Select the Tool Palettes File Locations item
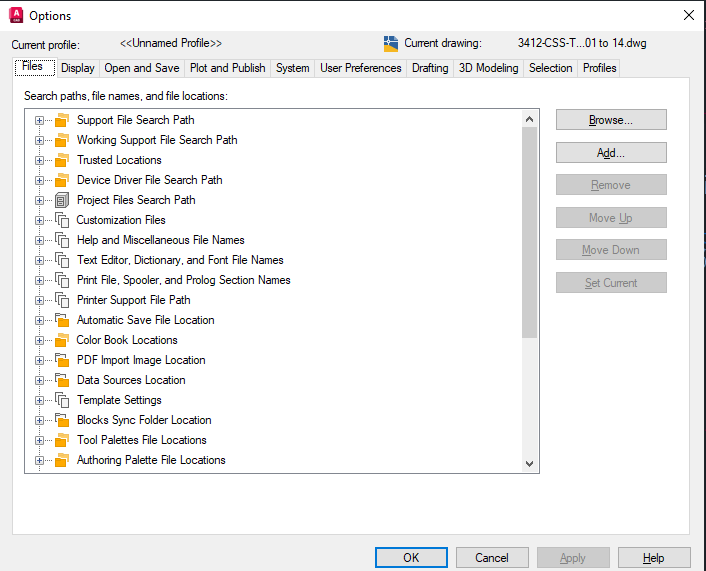706x571 pixels. (141, 440)
